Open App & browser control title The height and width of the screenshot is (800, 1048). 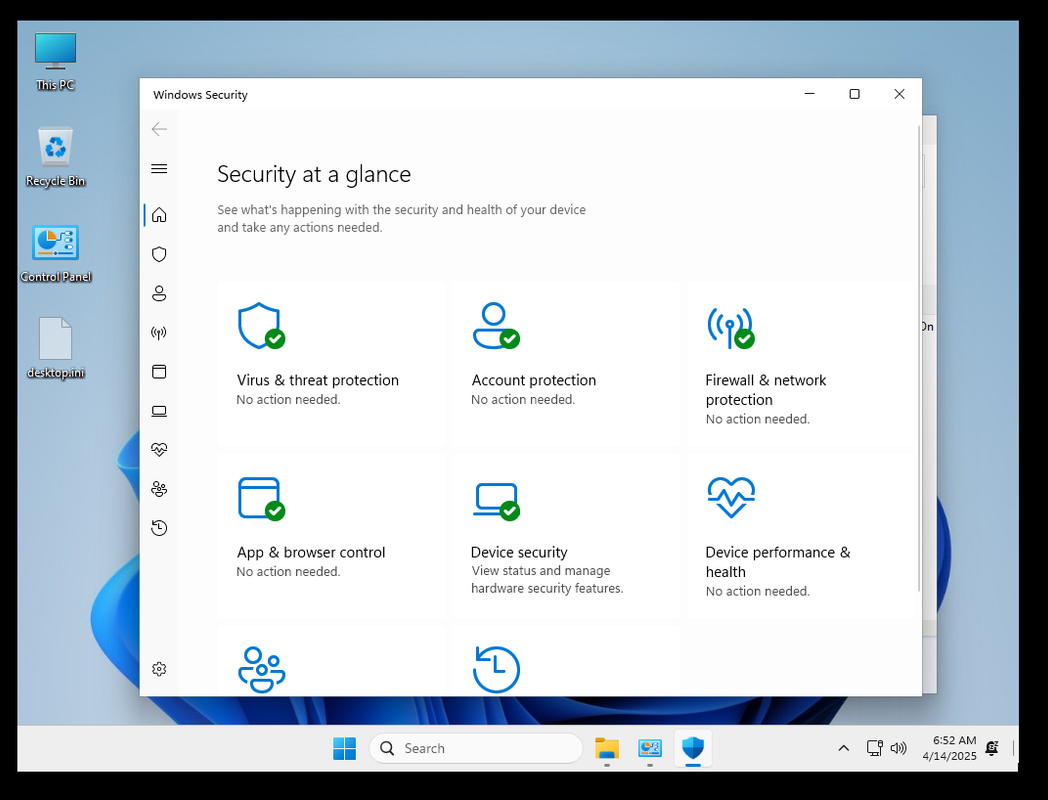pos(311,552)
